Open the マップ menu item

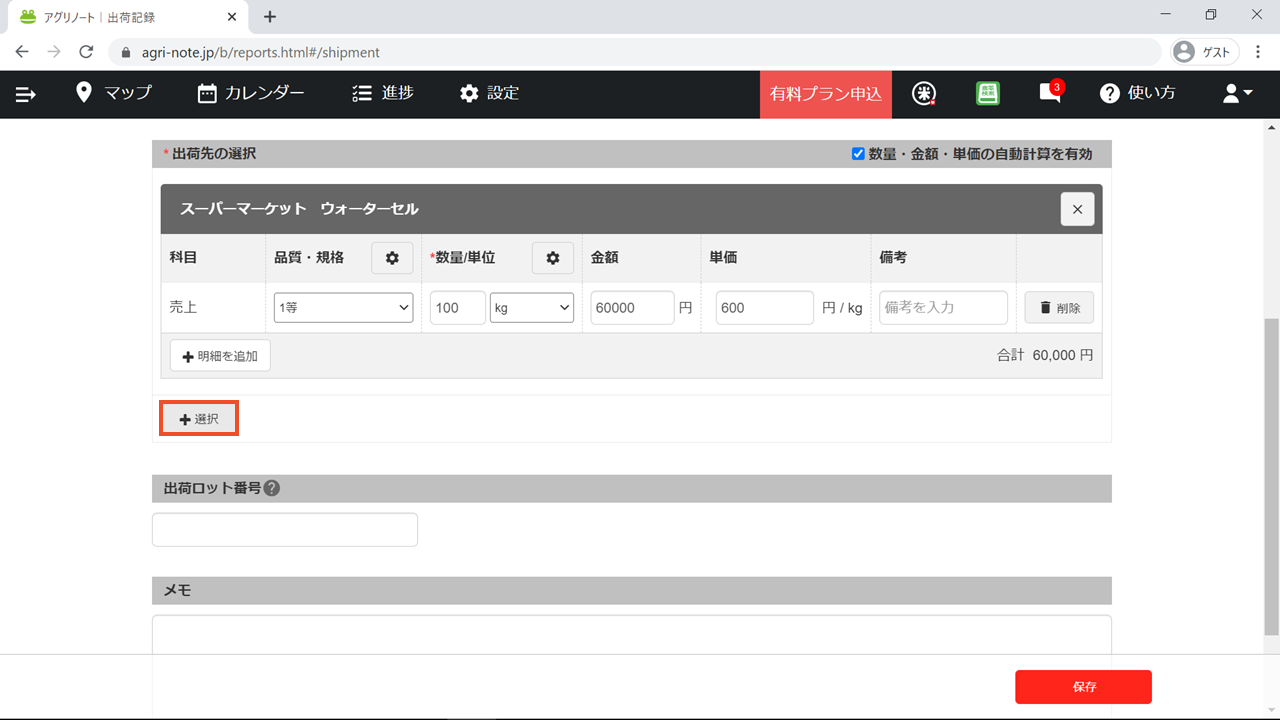coord(114,93)
